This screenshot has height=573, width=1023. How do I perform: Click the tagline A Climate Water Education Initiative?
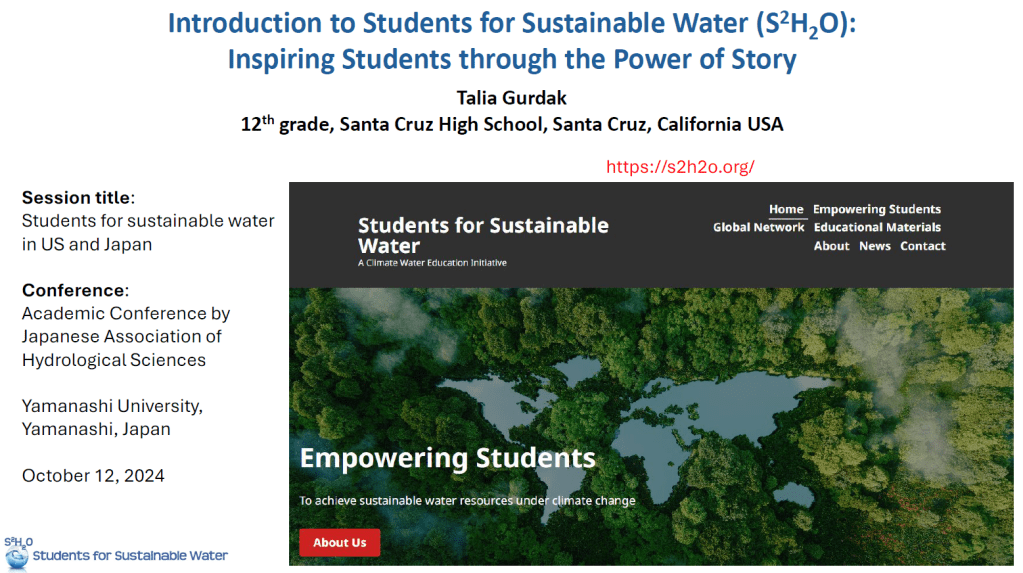point(432,263)
